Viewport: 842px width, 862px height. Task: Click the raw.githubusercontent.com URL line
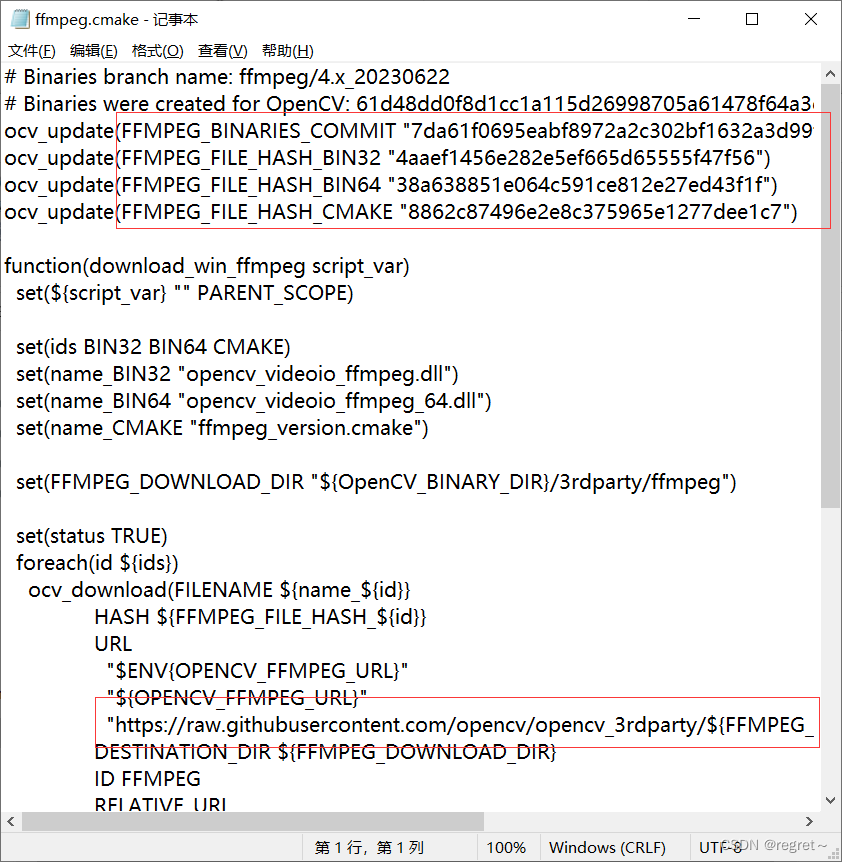pos(460,725)
